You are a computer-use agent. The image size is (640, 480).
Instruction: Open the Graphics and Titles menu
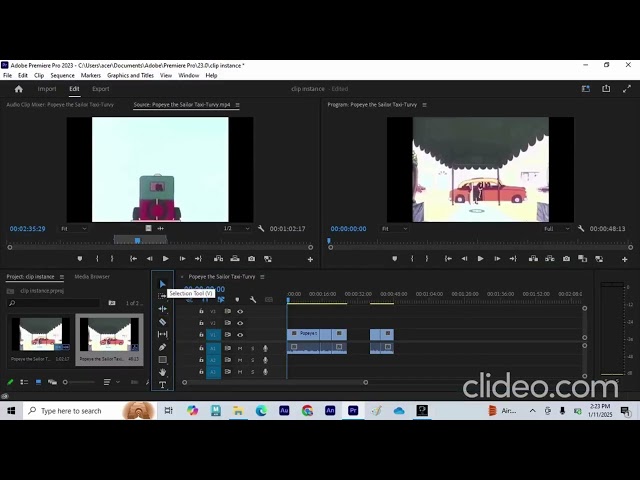pyautogui.click(x=130, y=76)
